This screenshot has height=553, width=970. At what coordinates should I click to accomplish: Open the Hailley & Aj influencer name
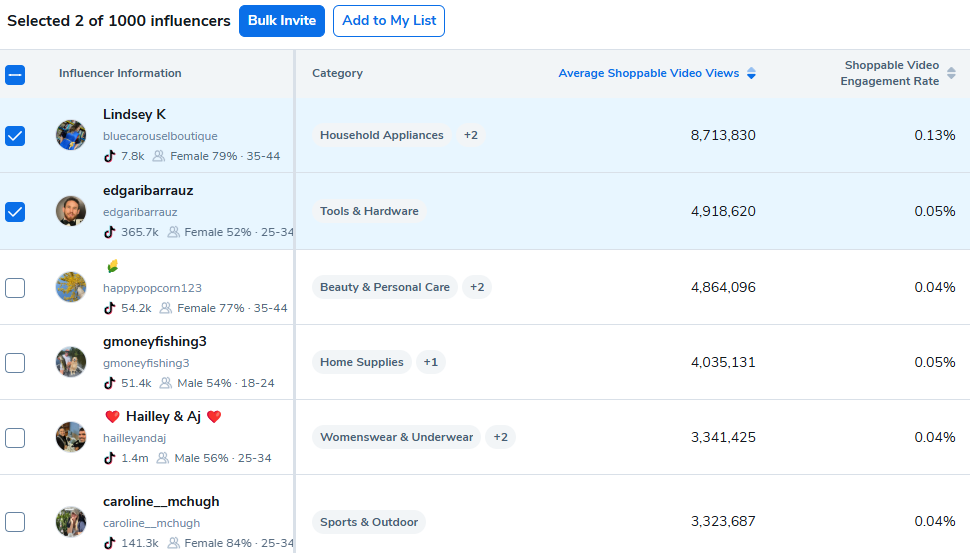pyautogui.click(x=164, y=417)
